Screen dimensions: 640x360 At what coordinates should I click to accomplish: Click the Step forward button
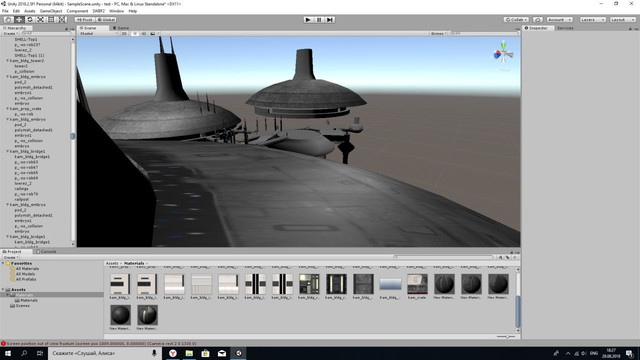[x=330, y=20]
